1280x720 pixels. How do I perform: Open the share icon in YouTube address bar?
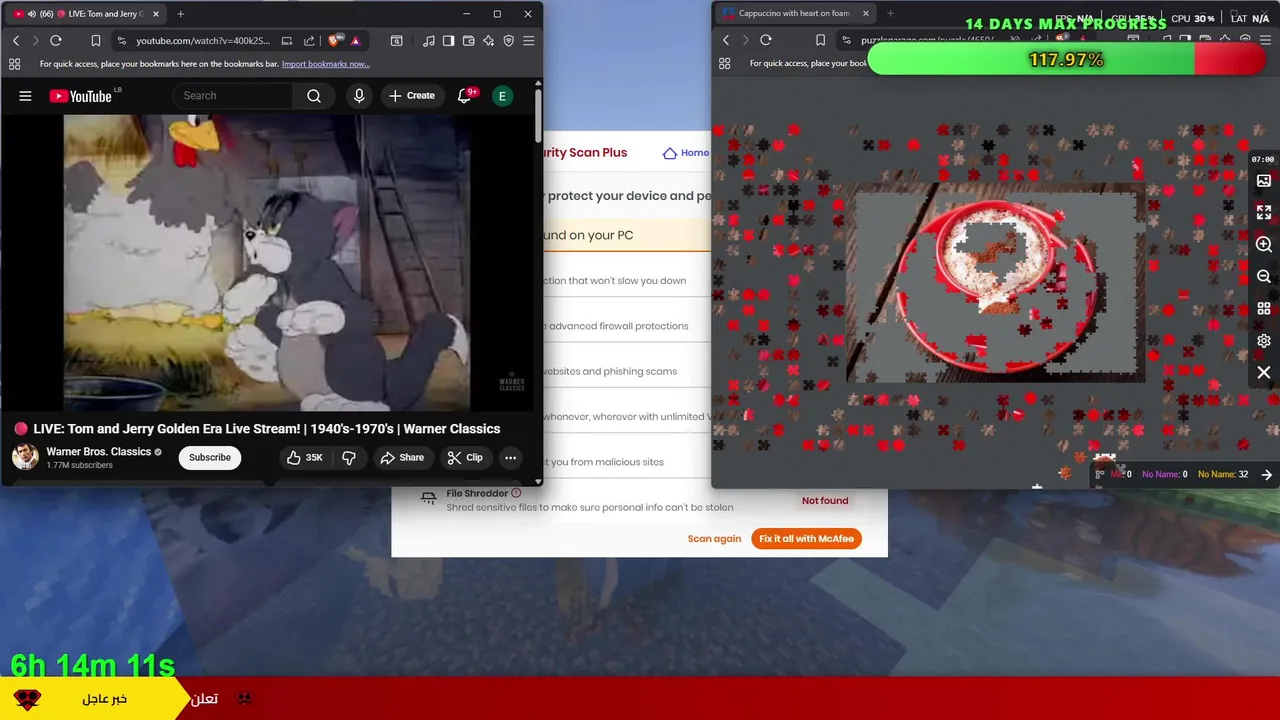coord(309,41)
